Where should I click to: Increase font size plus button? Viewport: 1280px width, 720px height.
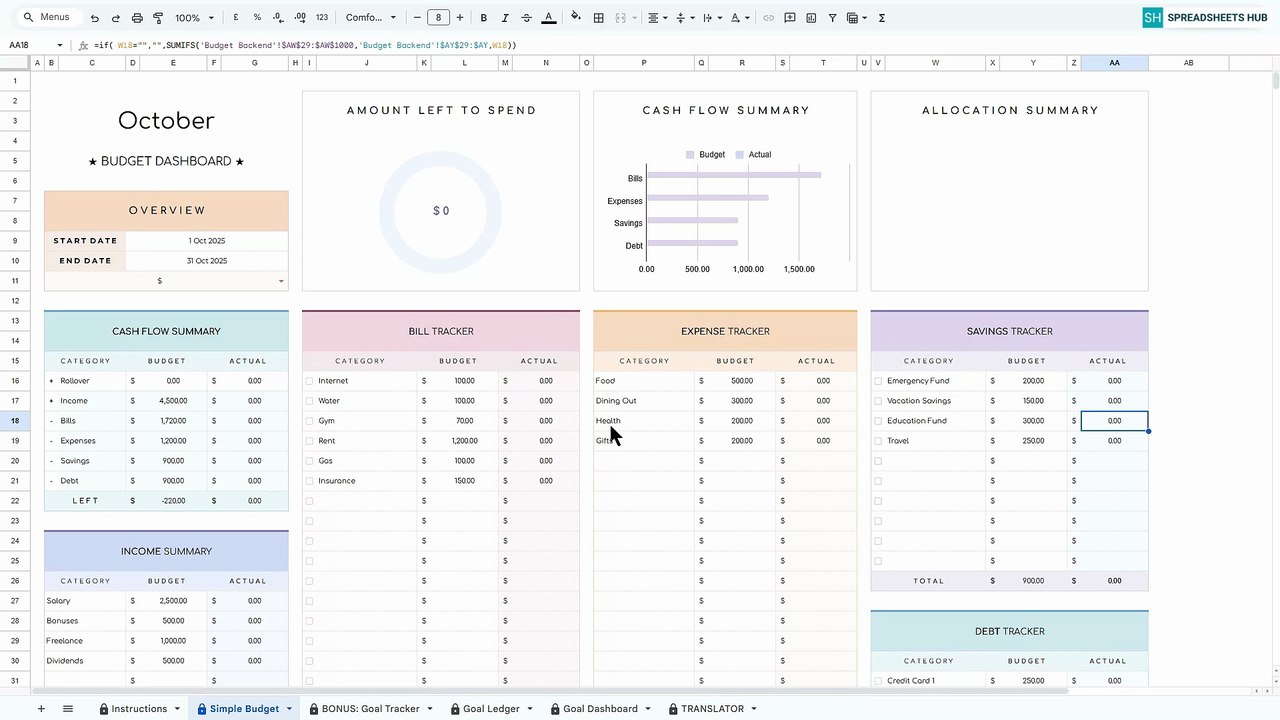[460, 18]
